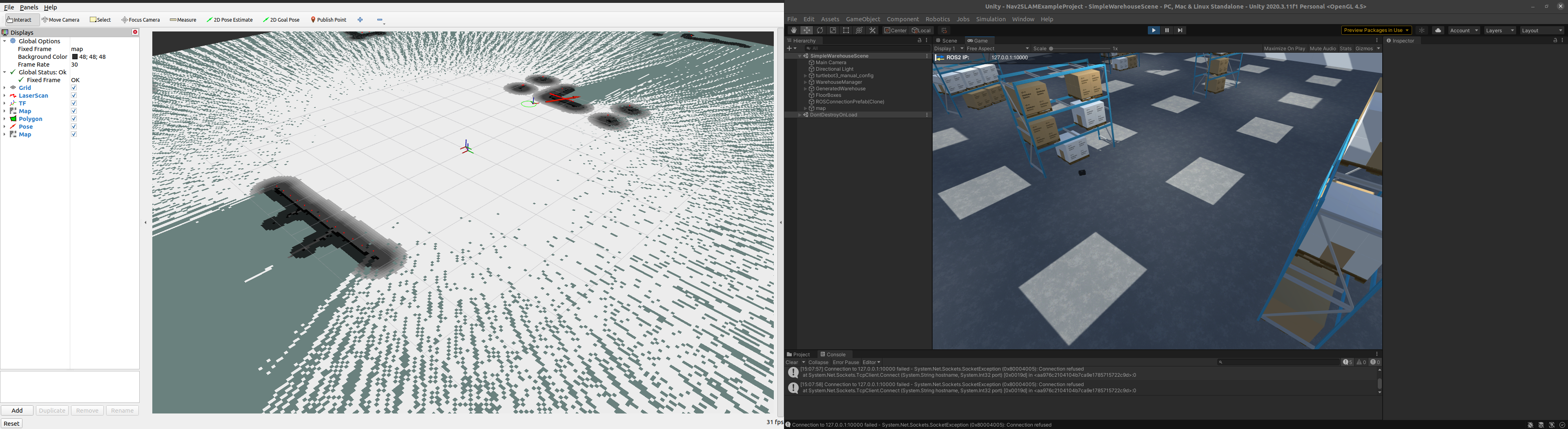Click the warning count filter in Console
This screenshot has width=1568, height=429.
coord(1361,362)
